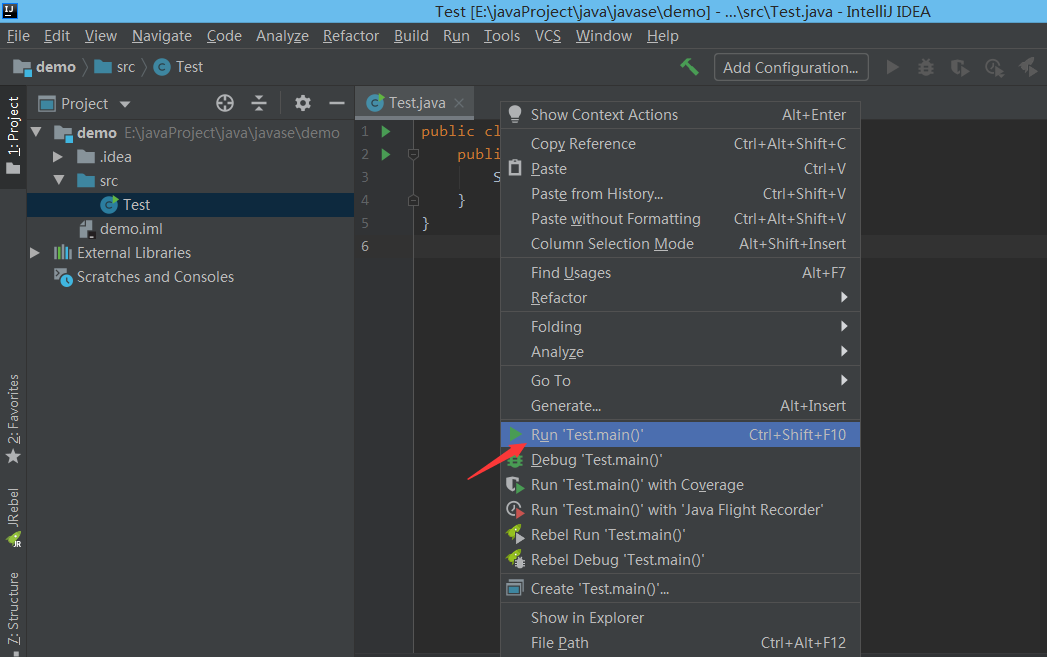Open the Folding submenu

[680, 326]
